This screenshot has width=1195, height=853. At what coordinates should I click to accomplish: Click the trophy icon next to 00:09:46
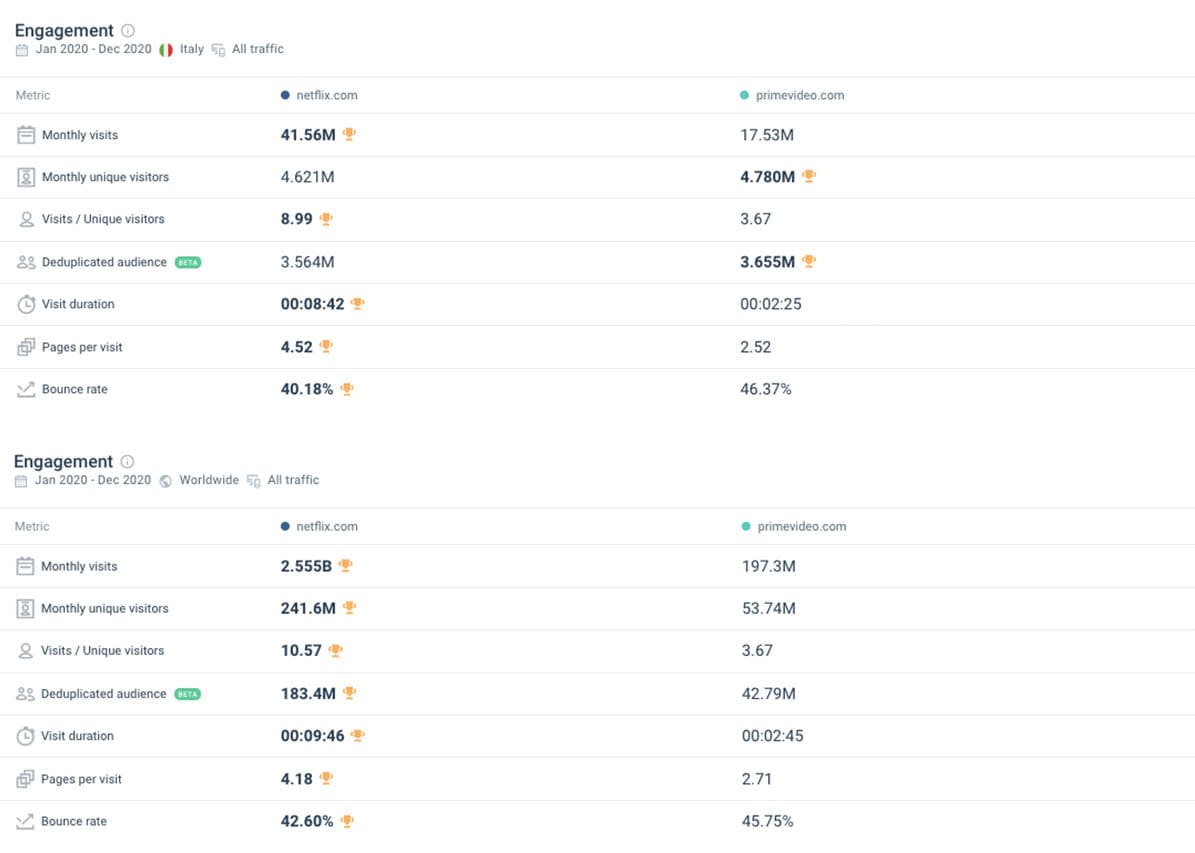[x=357, y=736]
